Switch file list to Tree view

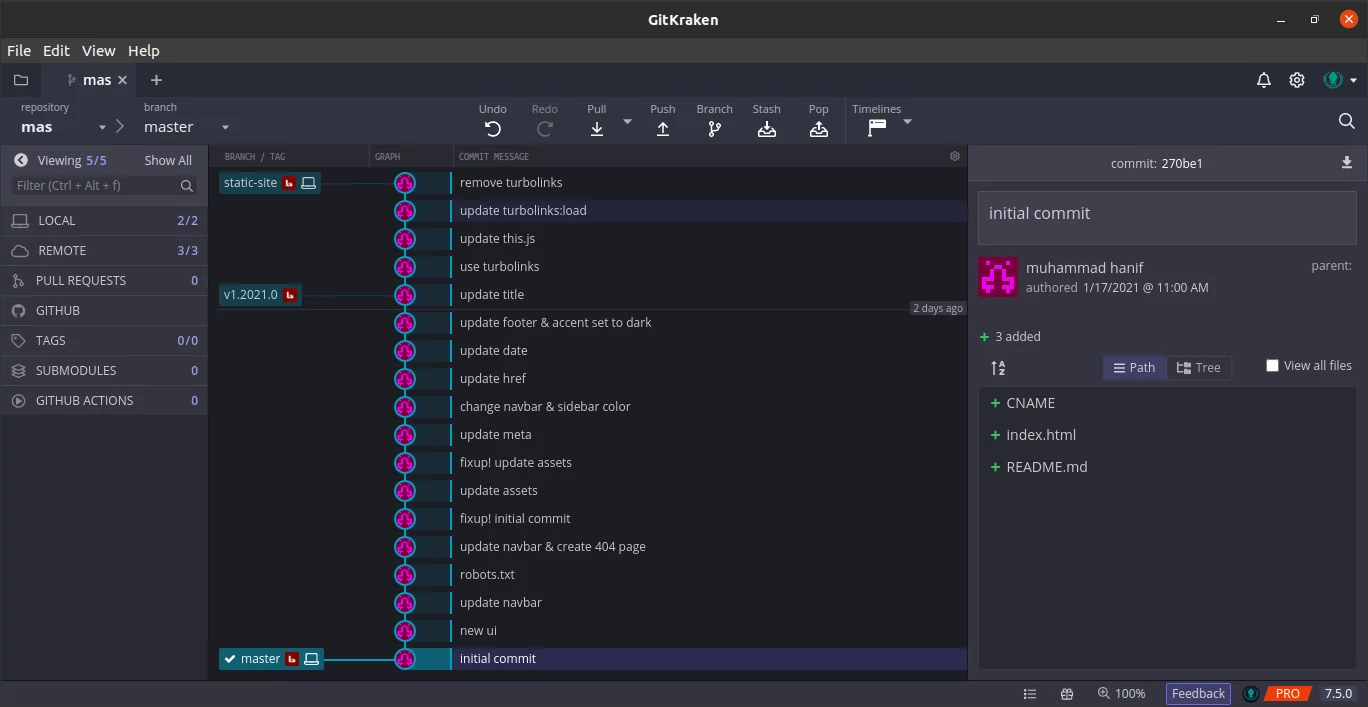(x=1198, y=368)
